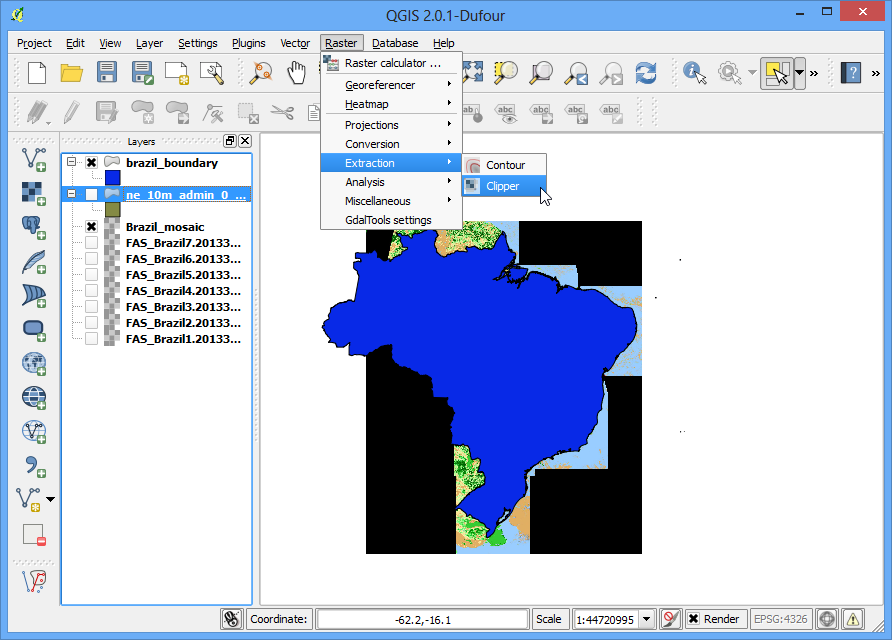Click the Cut Features scissors icon

(x=282, y=112)
